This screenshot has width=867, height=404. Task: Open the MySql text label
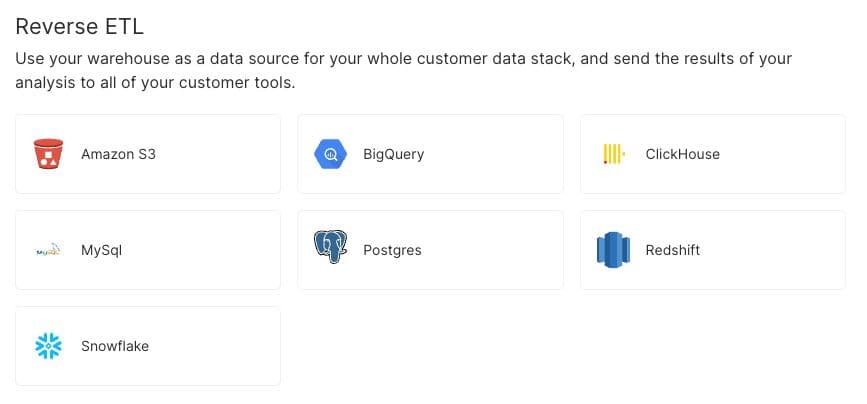click(101, 250)
